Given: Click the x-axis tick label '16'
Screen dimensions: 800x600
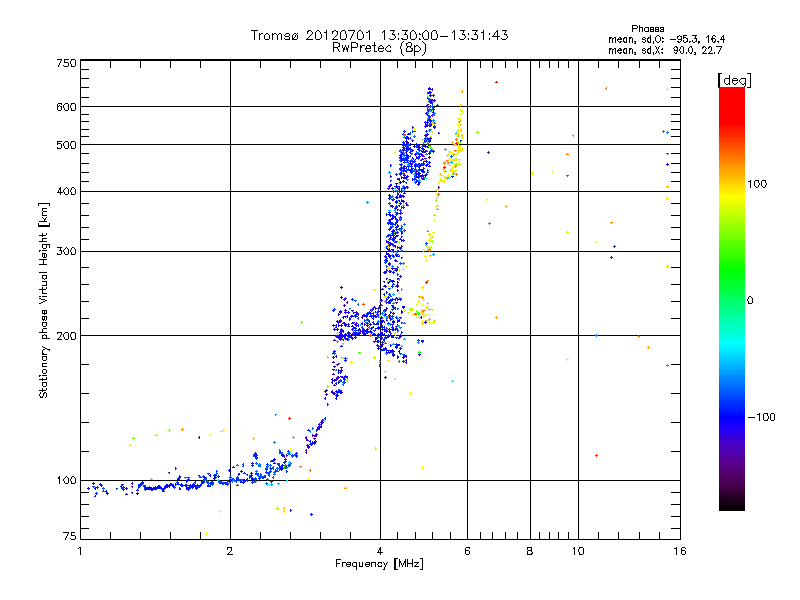Looking at the screenshot, I should (680, 551).
